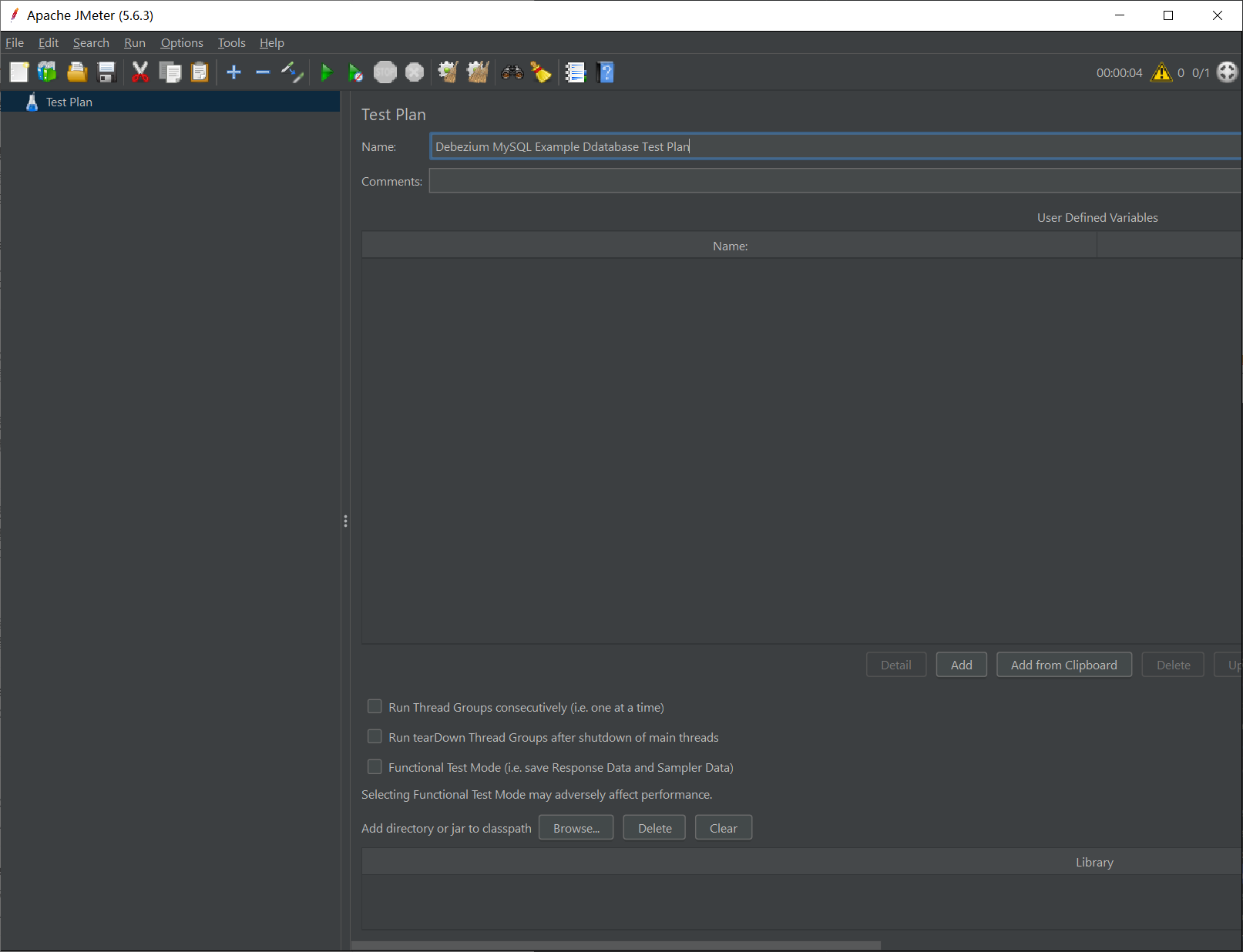
Task: Click into the Name input field
Action: pyautogui.click(x=835, y=146)
